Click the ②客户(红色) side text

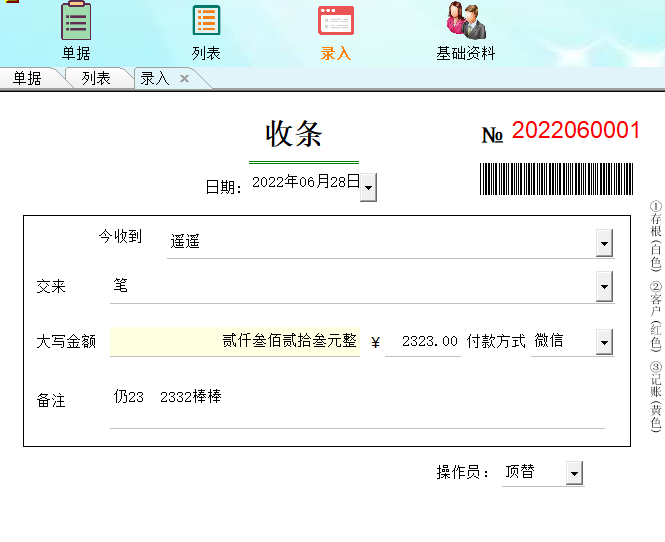(656, 317)
